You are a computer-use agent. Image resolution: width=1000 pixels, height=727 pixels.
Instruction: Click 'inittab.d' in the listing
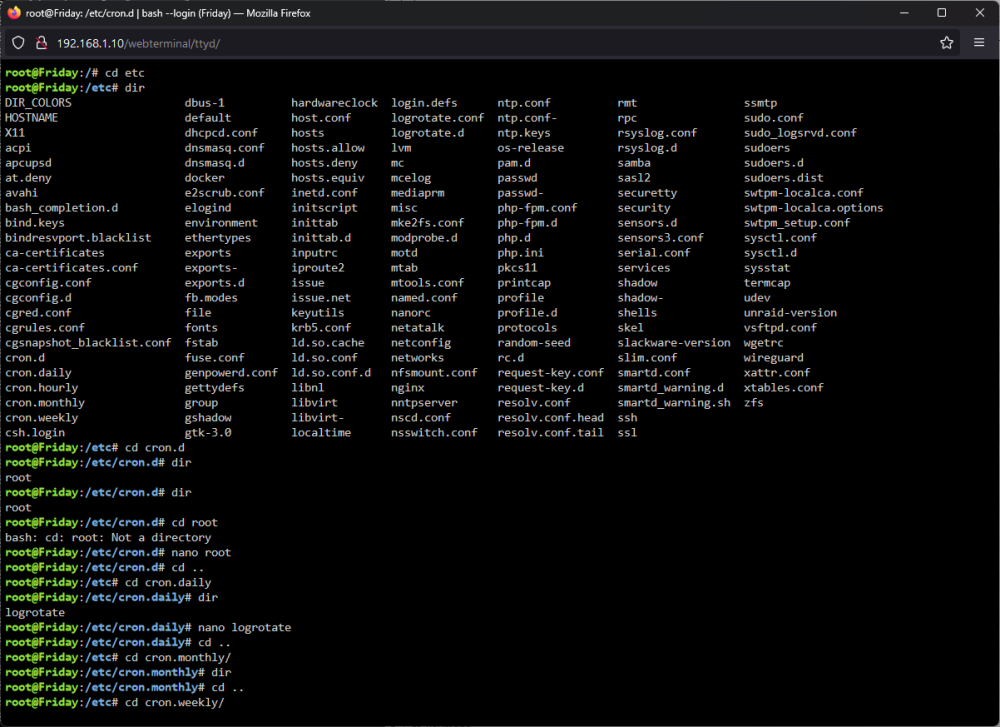coord(321,238)
